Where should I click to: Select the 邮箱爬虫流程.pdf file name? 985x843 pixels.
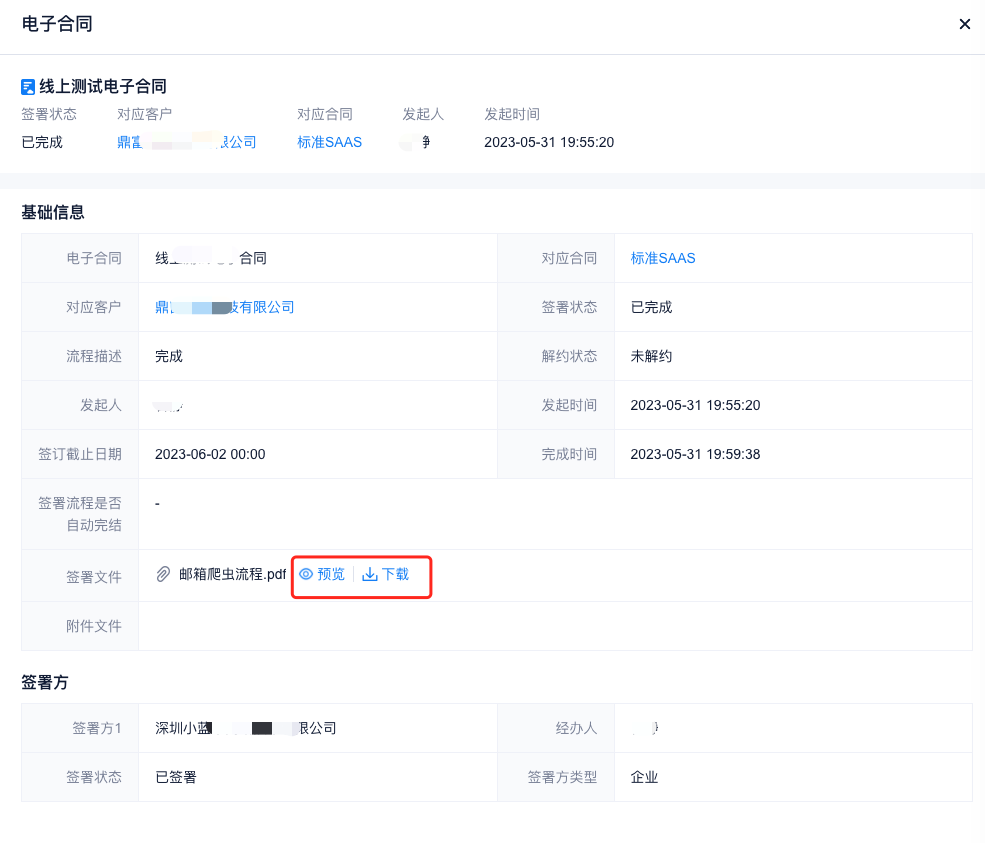click(232, 574)
